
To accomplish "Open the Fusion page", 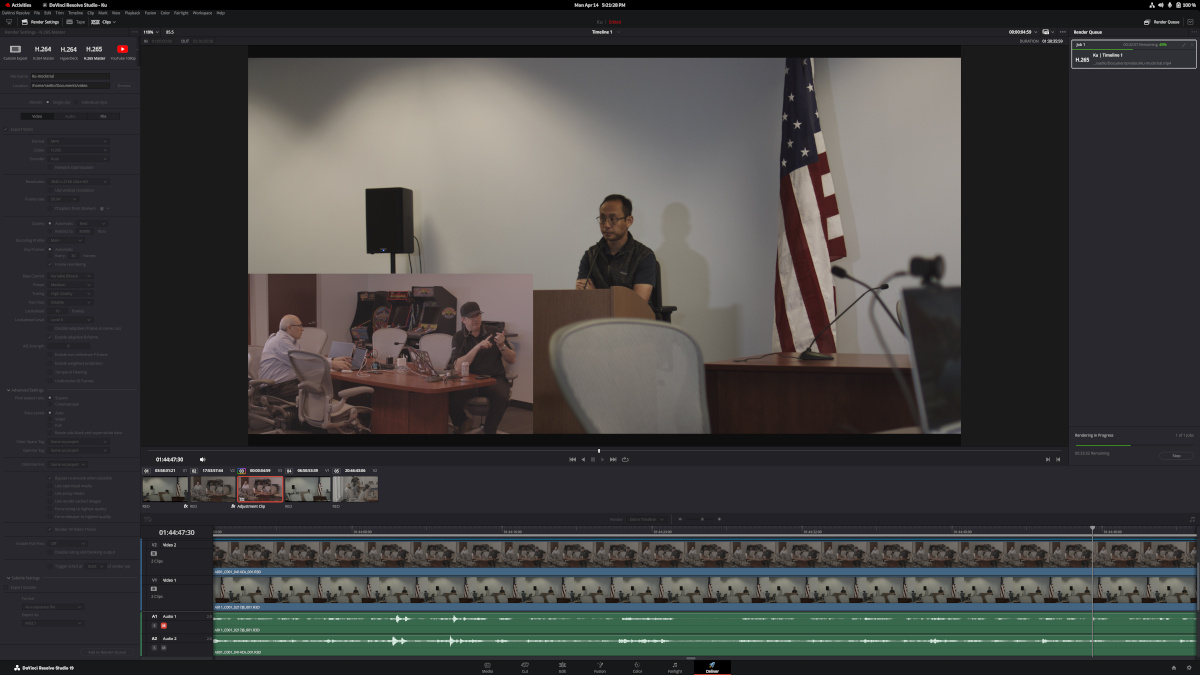I will coord(600,667).
